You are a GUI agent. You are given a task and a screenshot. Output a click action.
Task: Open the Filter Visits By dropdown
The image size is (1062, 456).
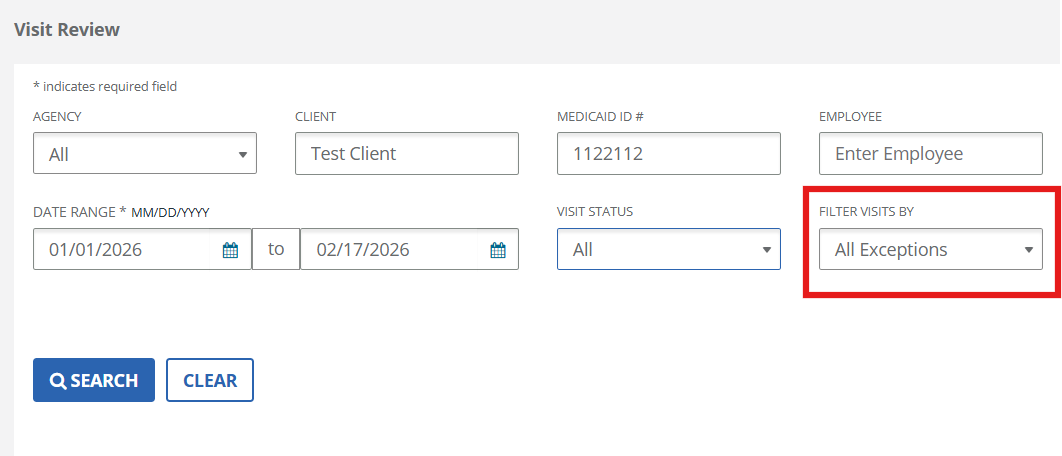pos(930,250)
